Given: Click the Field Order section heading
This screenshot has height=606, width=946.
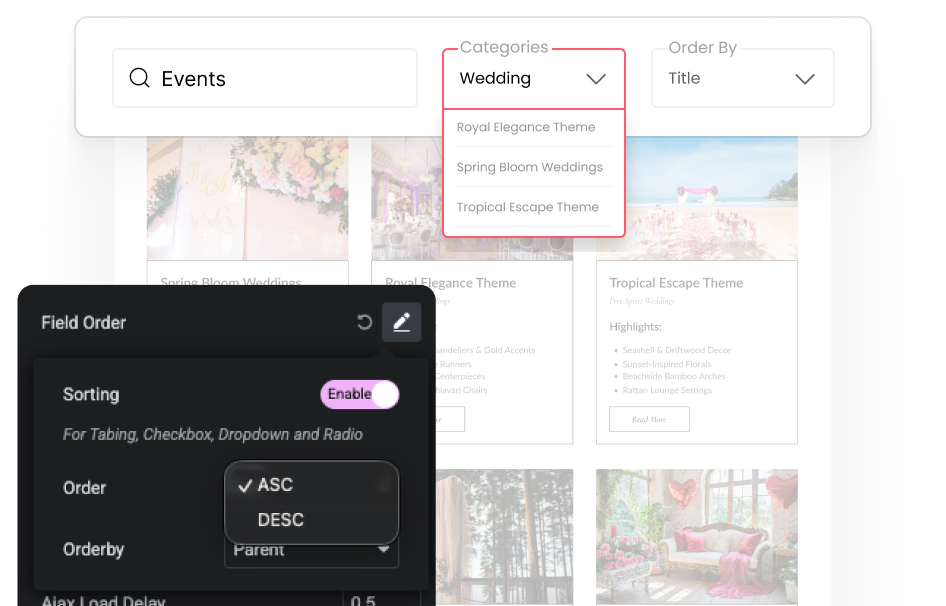Looking at the screenshot, I should point(83,322).
